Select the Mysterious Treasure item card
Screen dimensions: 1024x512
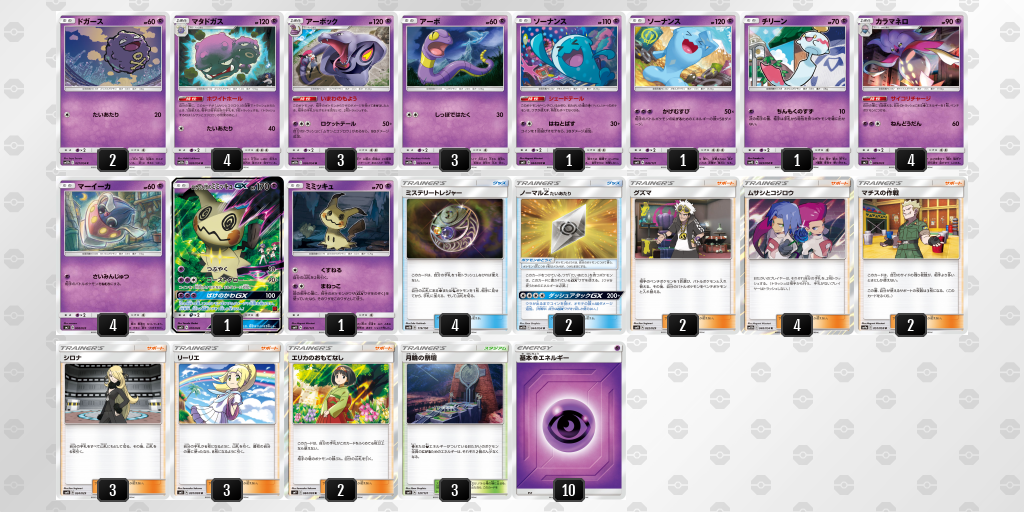(x=455, y=255)
